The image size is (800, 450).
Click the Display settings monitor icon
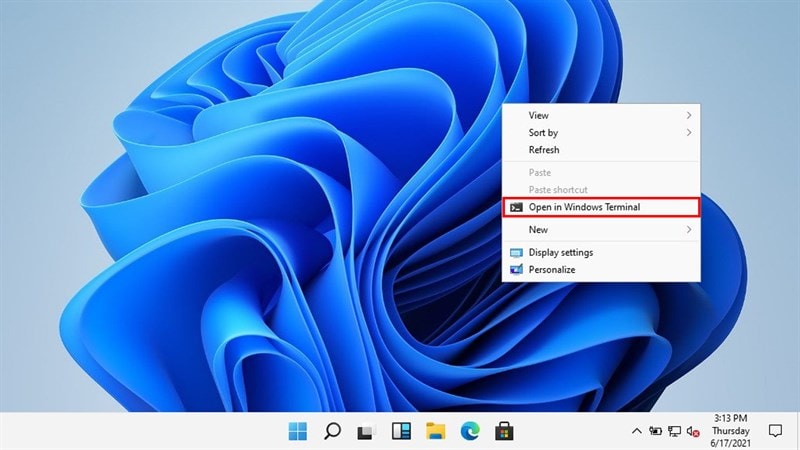click(x=516, y=253)
